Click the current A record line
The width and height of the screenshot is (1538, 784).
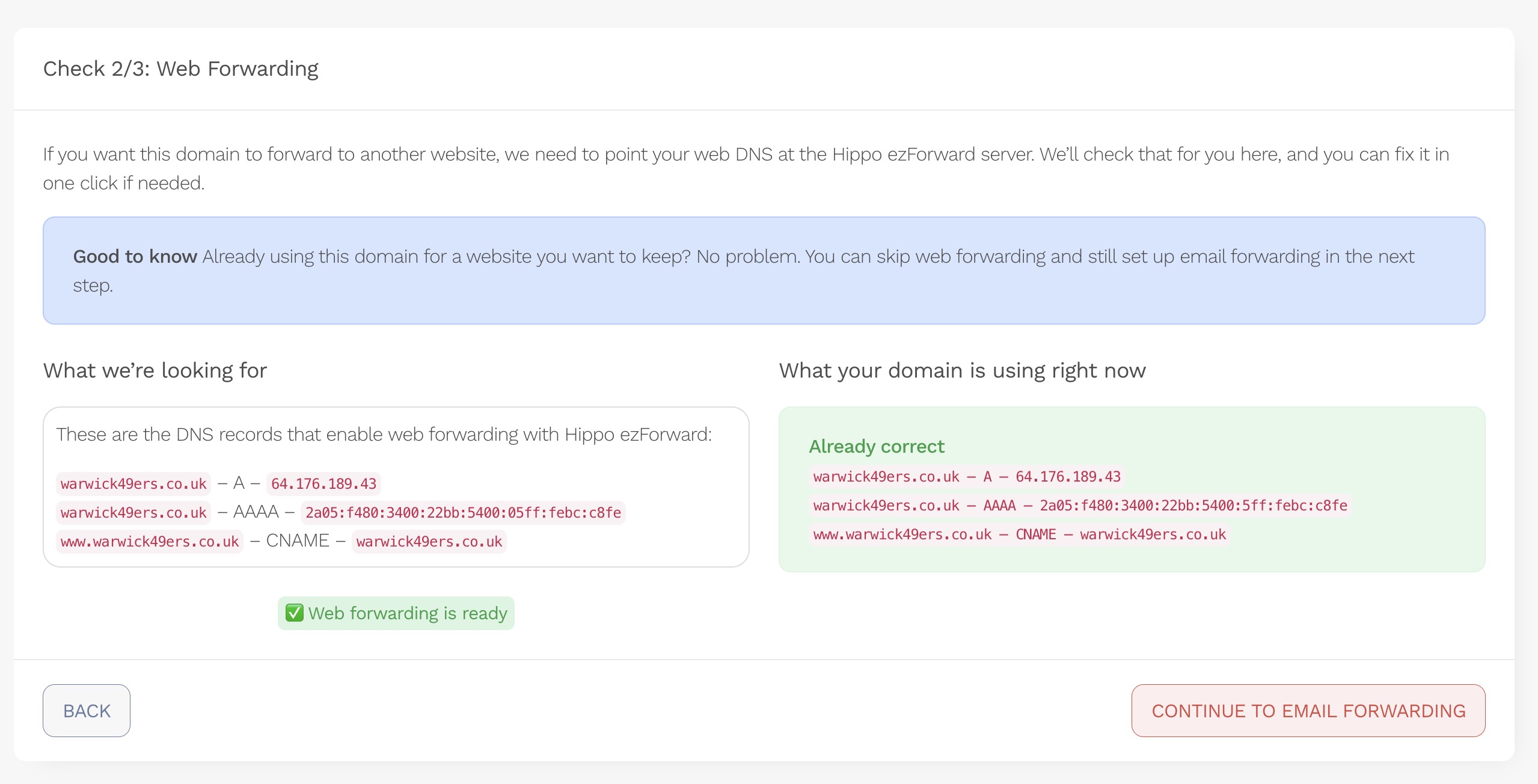pos(966,476)
